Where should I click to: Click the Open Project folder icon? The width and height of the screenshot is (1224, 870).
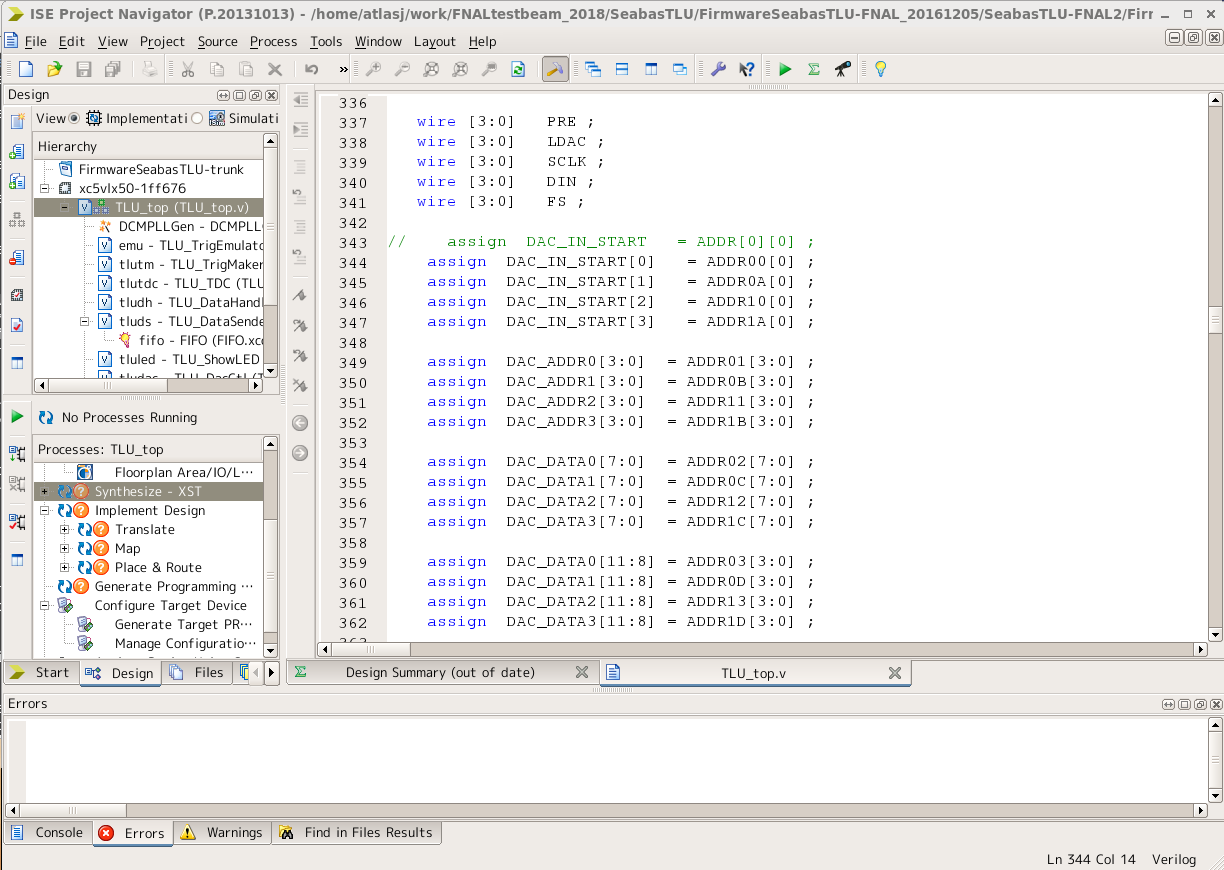click(55, 69)
